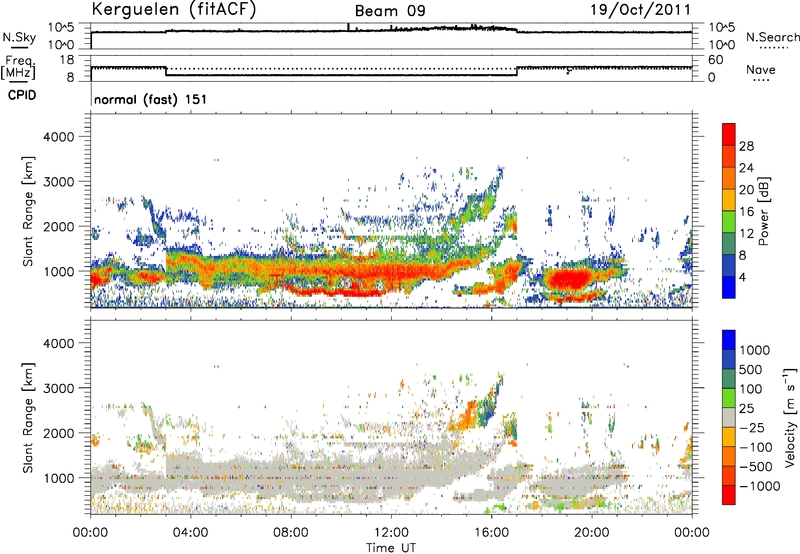Screen dimensions: 800x554
Task: Pick the yellow segment of Power colorbar
Action: 729,200
